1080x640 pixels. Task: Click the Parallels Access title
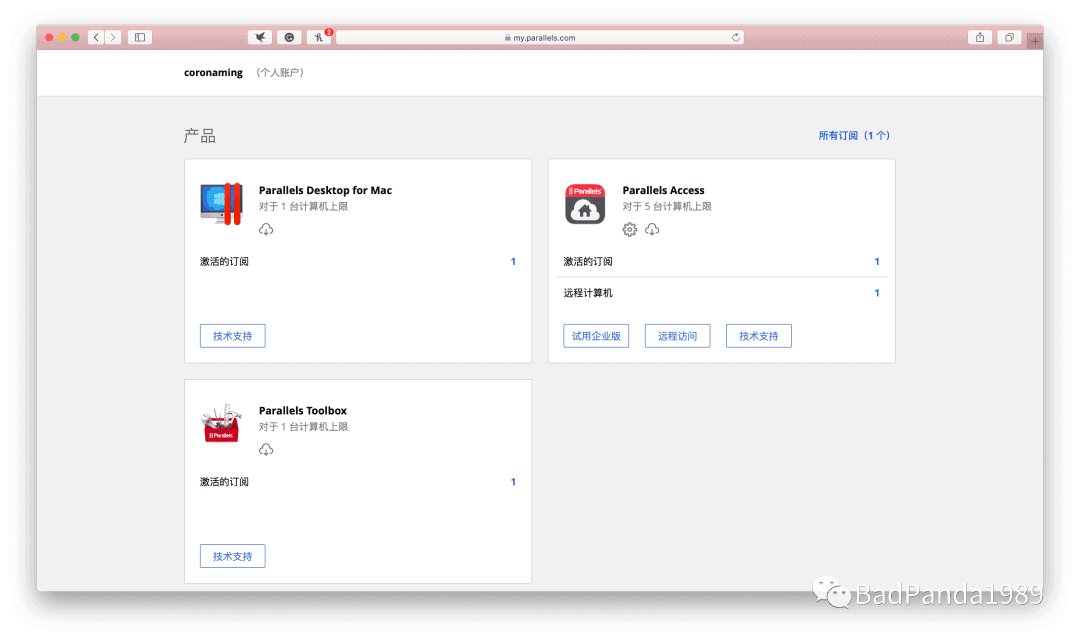(663, 190)
